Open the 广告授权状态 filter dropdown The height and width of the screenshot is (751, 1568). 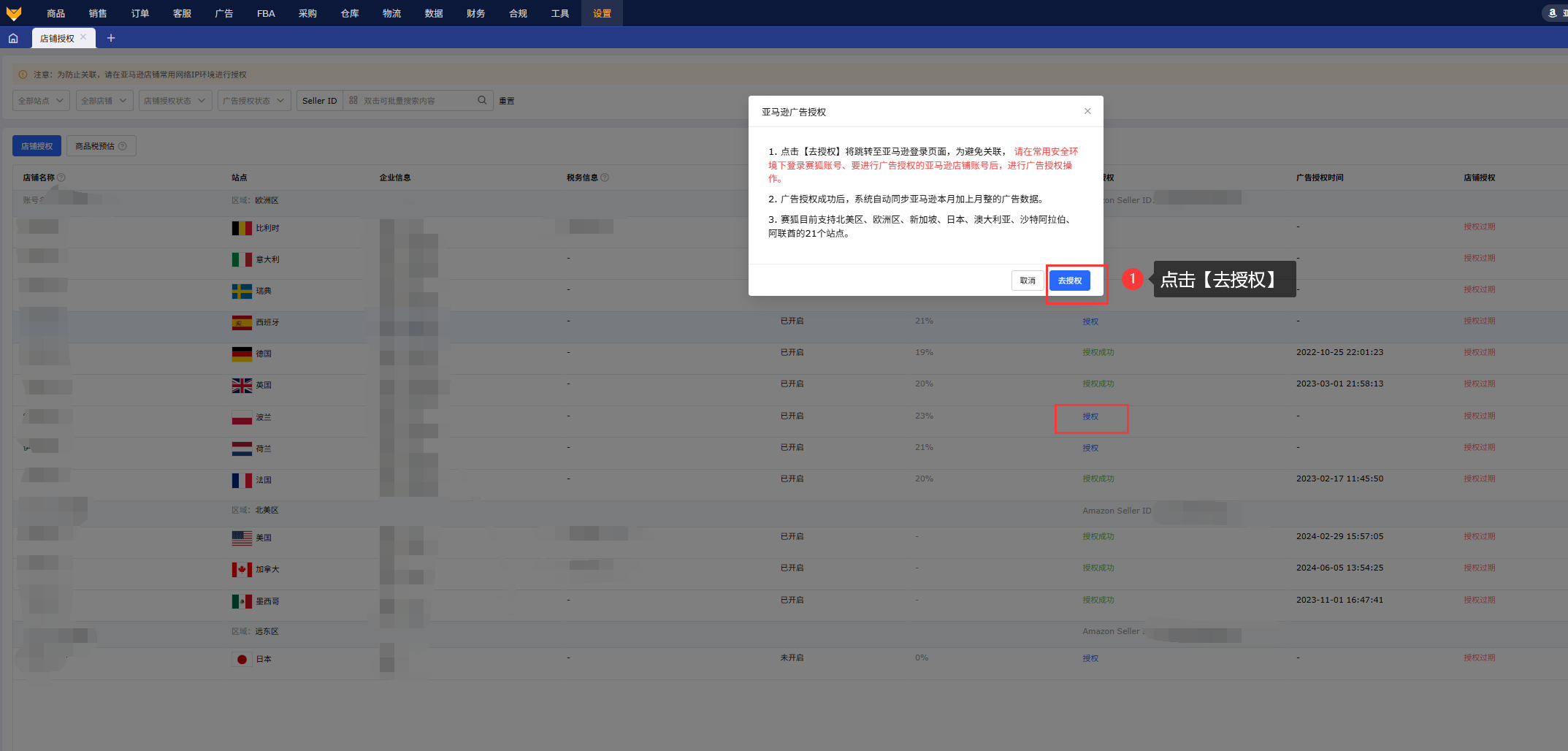coord(254,101)
